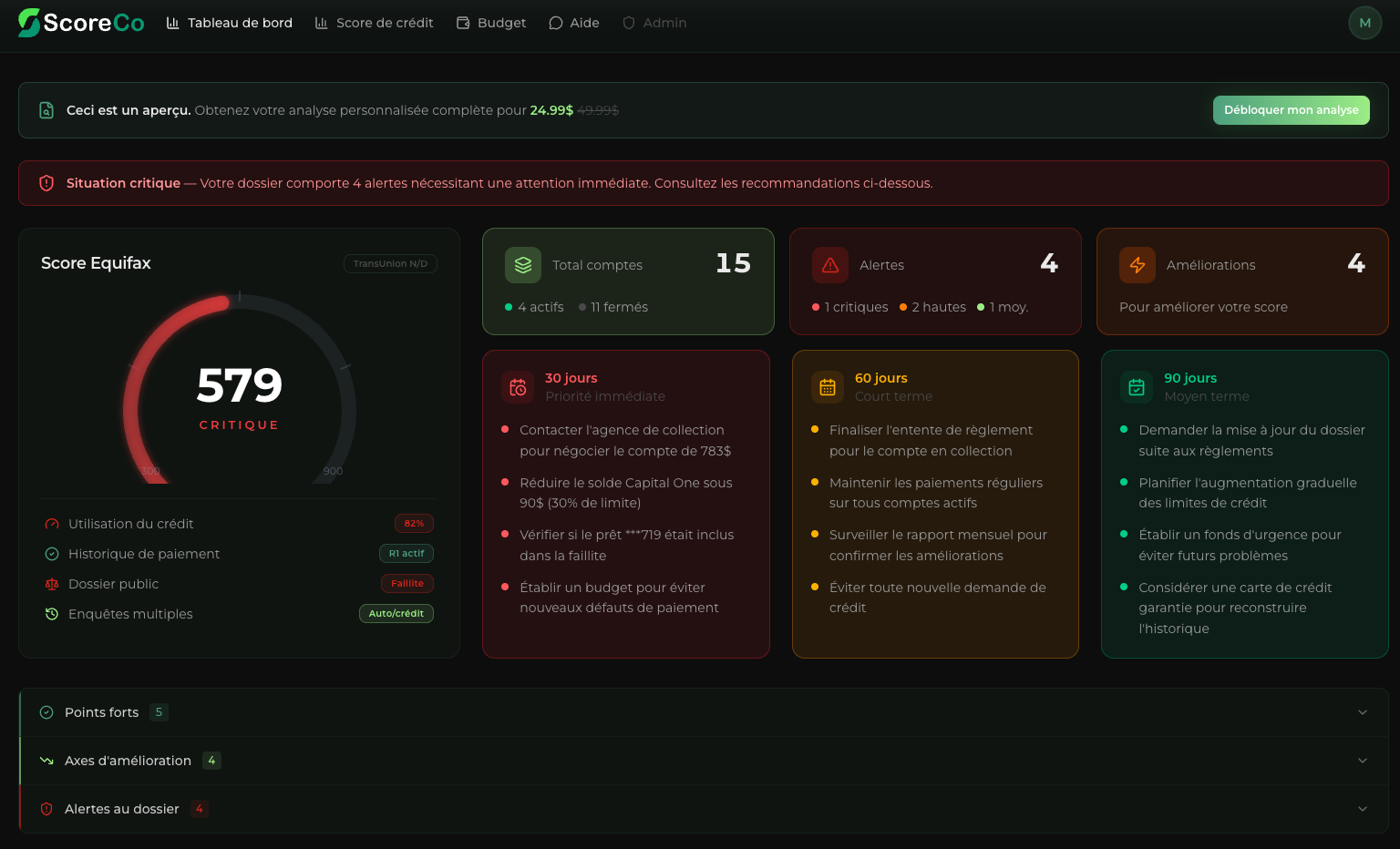Click the Score Equifax heading
The width and height of the screenshot is (1400, 849).
pos(96,263)
